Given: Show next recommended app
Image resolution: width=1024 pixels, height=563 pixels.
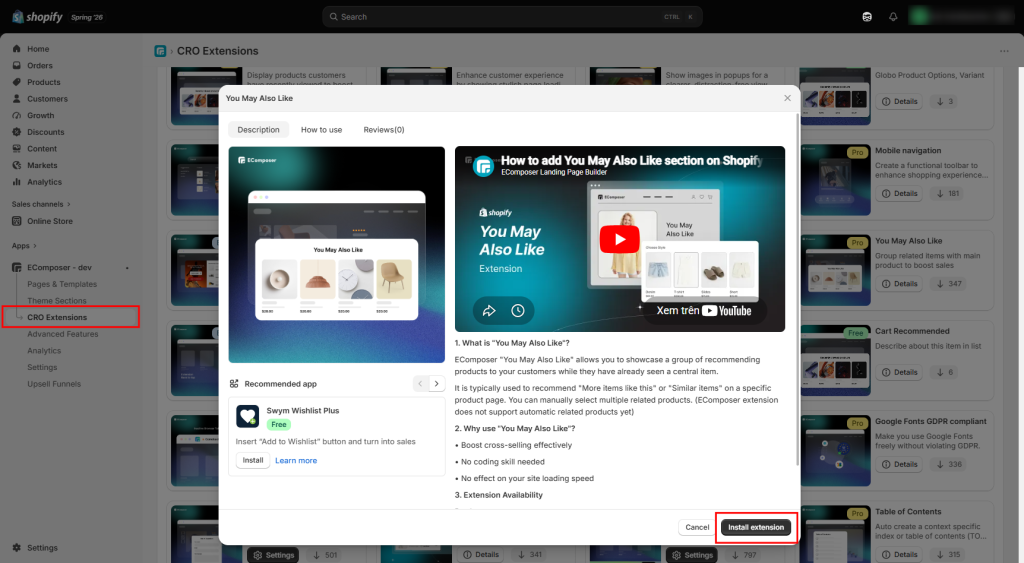Looking at the screenshot, I should click(437, 384).
